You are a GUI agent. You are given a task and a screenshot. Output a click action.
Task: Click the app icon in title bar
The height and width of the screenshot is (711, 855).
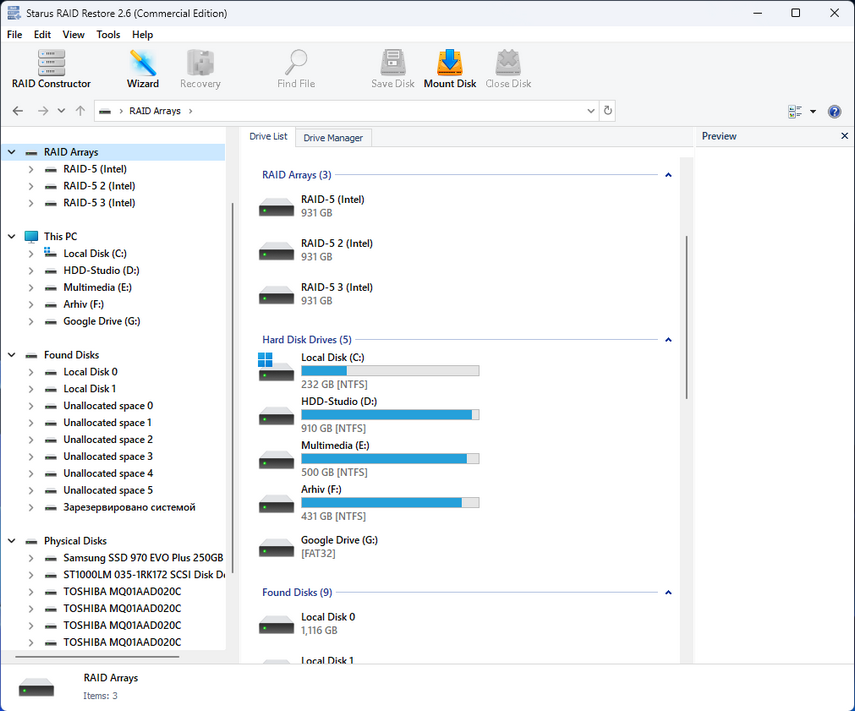14,13
